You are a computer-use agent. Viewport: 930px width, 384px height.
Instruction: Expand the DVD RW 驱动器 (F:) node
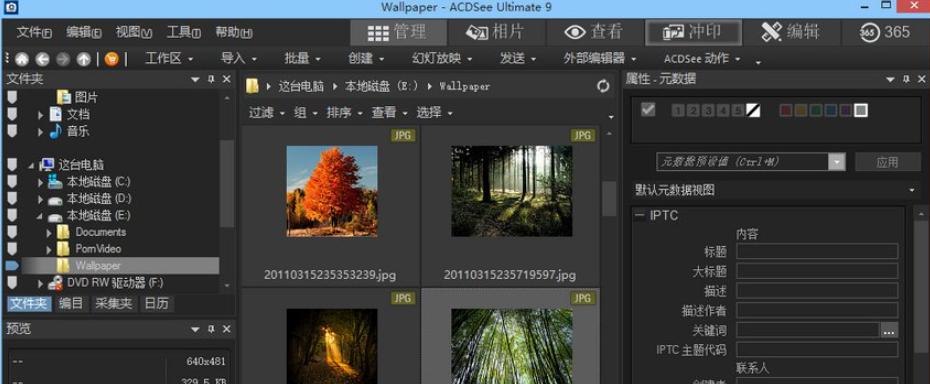[40, 284]
